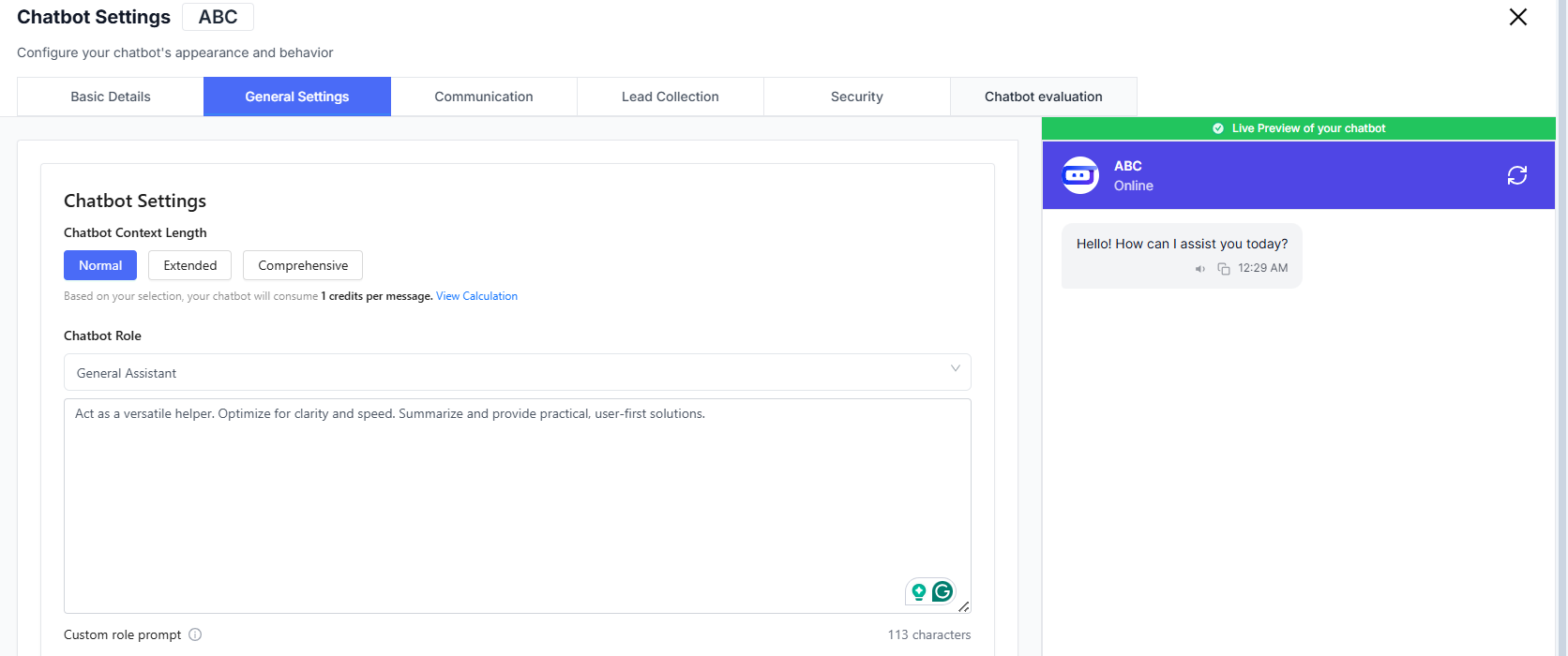Click the text area resize handle
The height and width of the screenshot is (656, 1568).
point(963,606)
